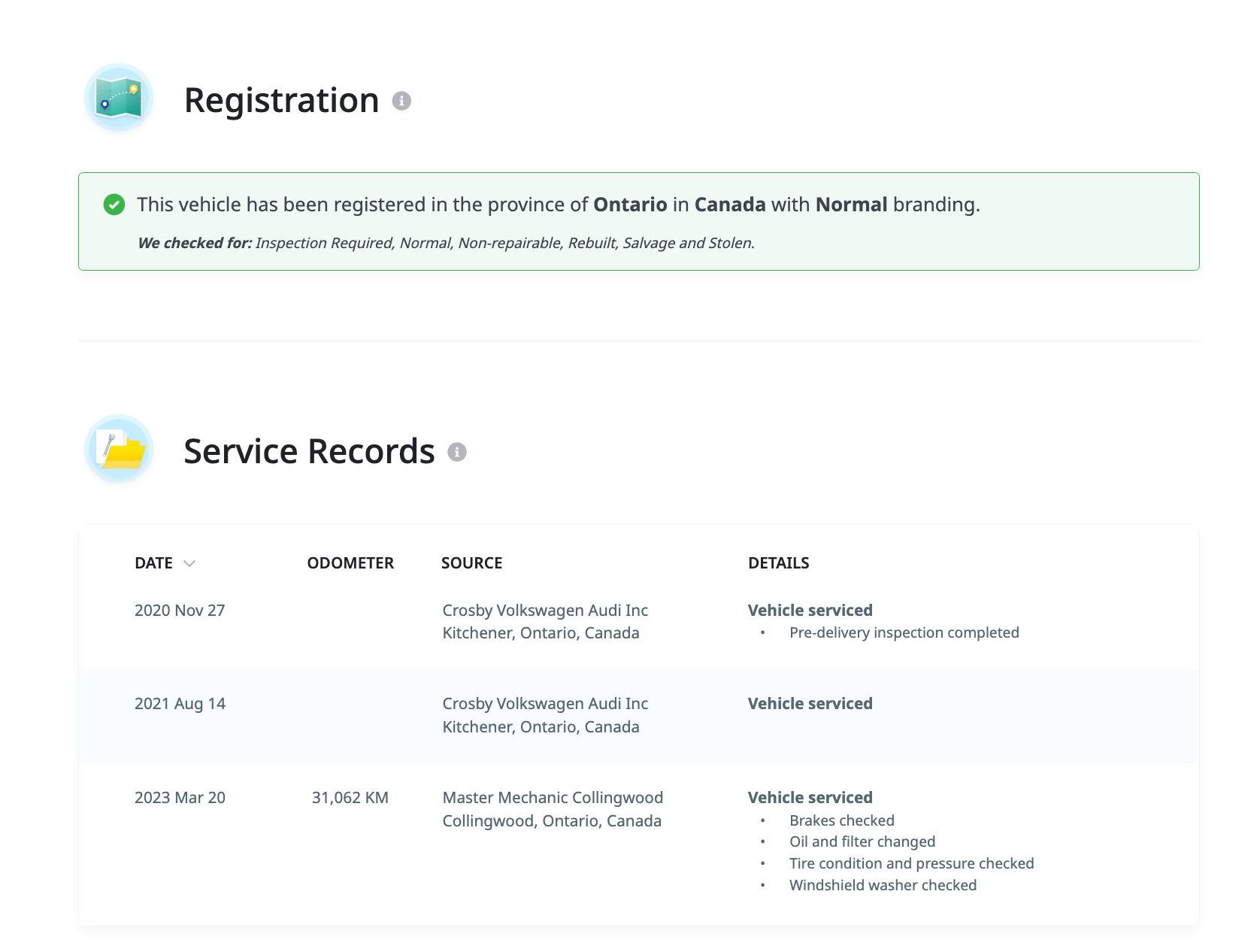Screen dimensions: 1260x952
Task: Click the Registration map icon
Action: (x=119, y=99)
